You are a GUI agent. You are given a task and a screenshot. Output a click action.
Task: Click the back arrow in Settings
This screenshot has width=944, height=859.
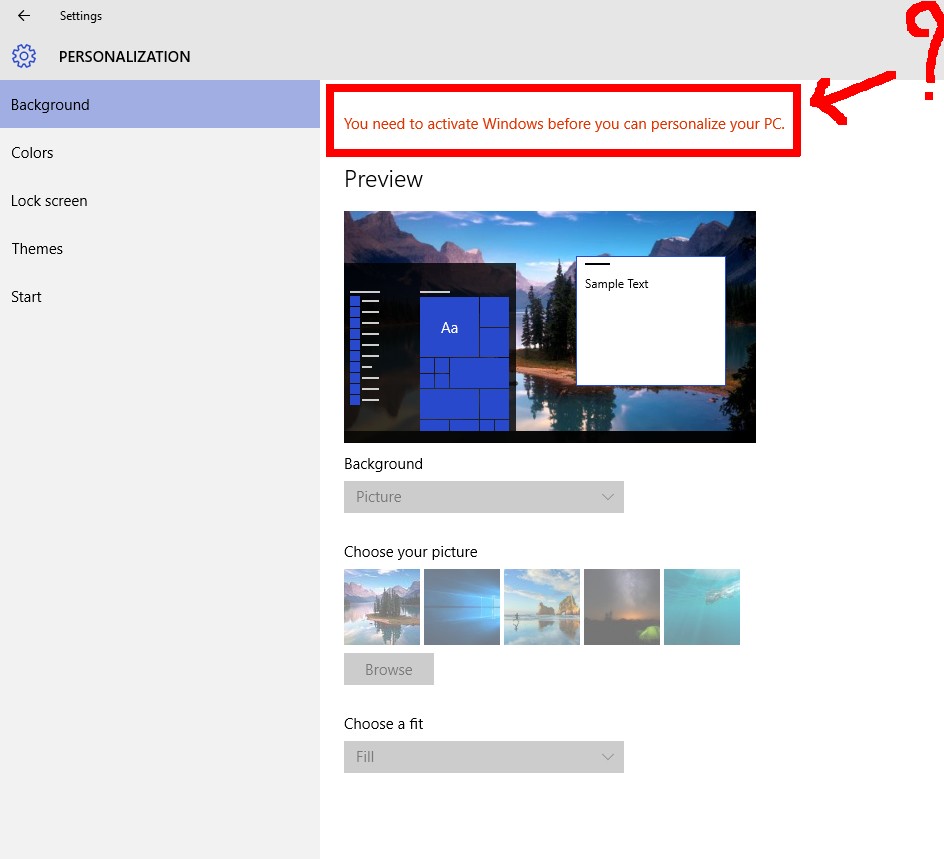[24, 16]
